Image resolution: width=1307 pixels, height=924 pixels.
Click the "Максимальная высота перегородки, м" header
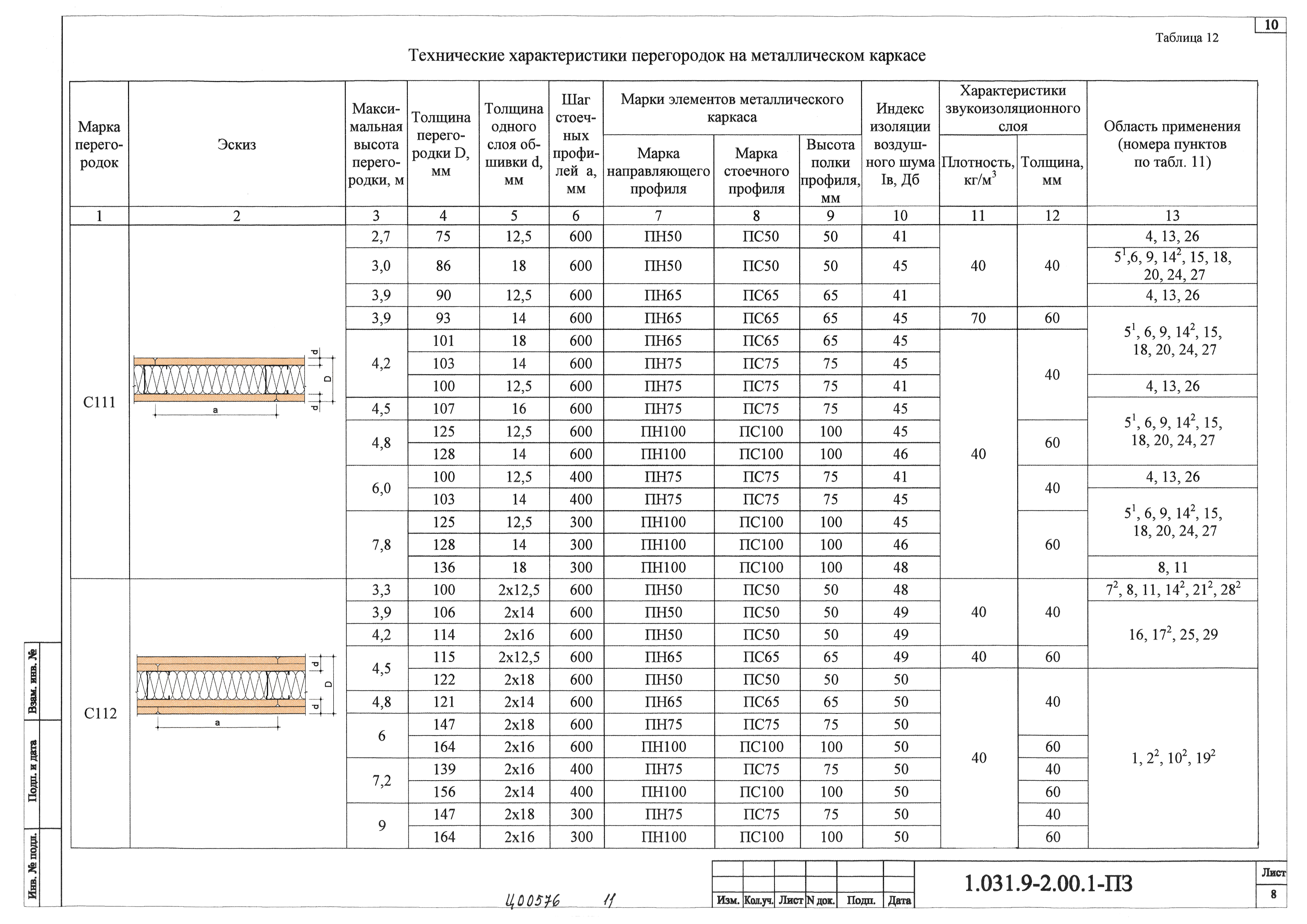(x=376, y=144)
